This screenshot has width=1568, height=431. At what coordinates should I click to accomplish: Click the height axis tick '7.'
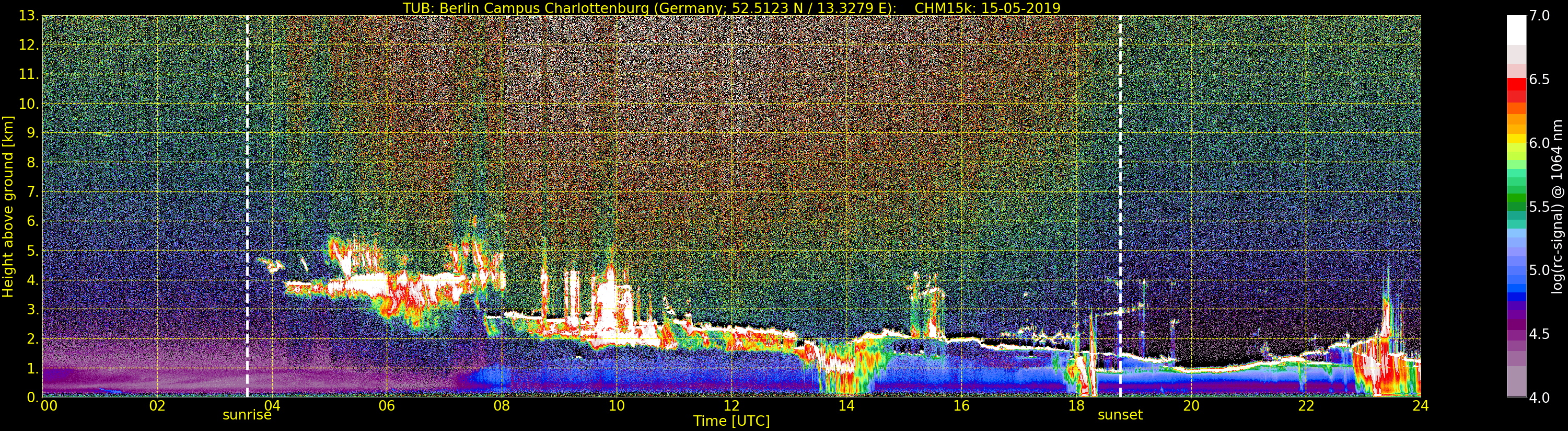pyautogui.click(x=33, y=192)
